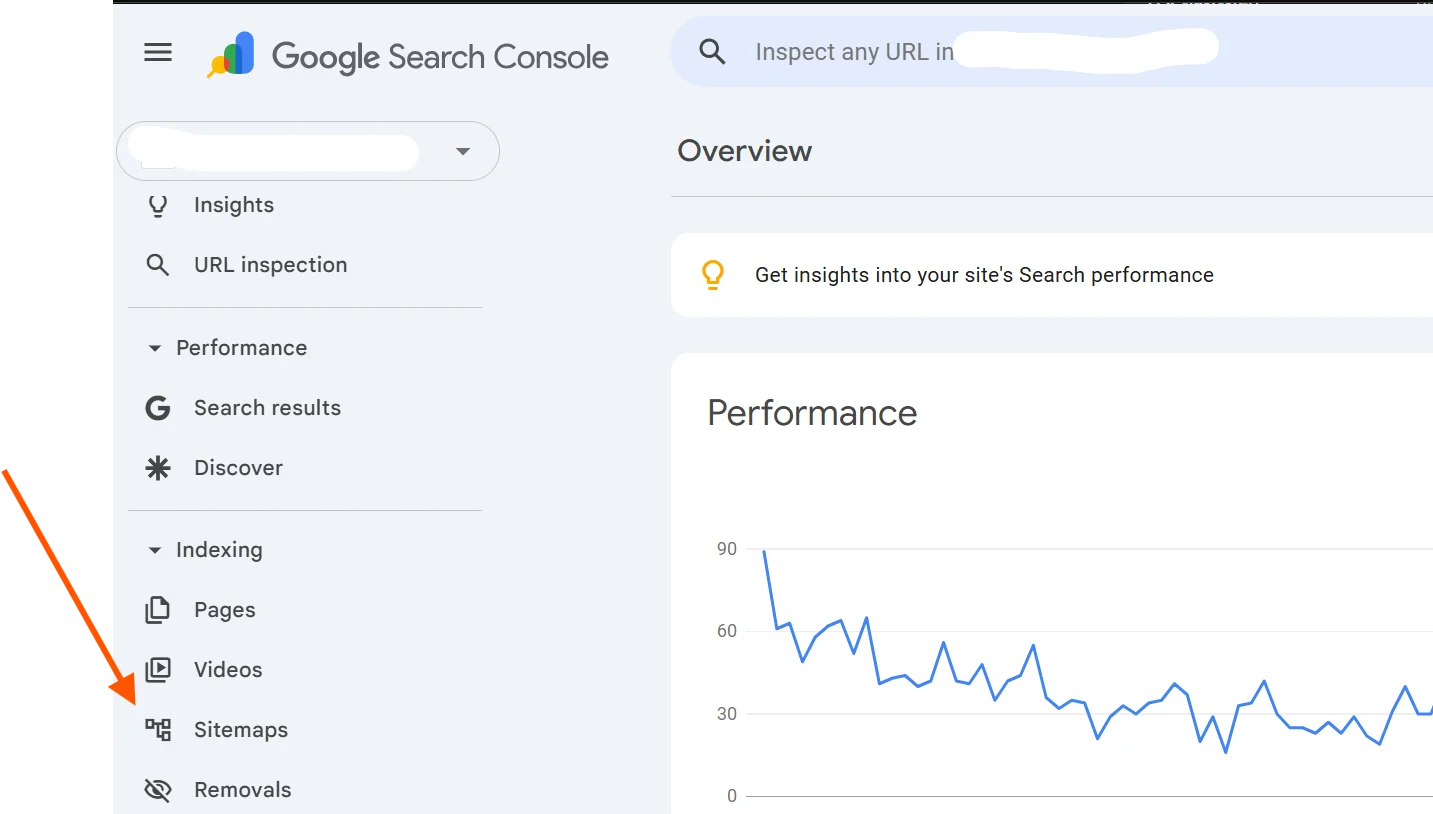Screen dimensions: 1433x814
Task: Click the Insights lightbulb sidebar icon
Action: point(157,205)
